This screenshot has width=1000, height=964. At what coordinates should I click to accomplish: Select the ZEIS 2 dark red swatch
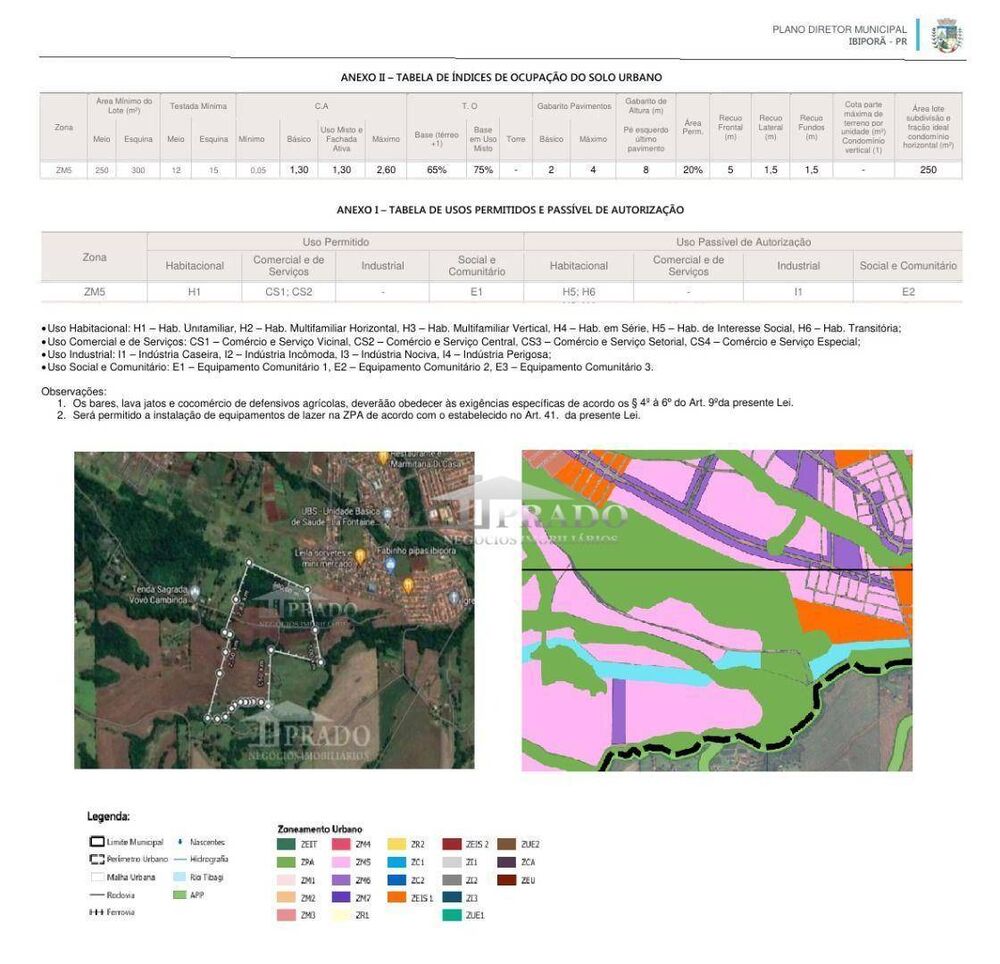pyautogui.click(x=452, y=844)
